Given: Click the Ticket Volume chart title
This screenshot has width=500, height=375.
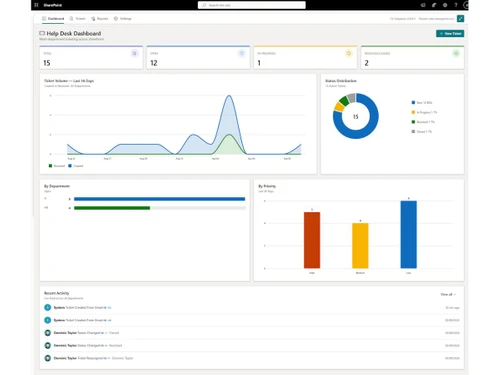Looking at the screenshot, I should tap(69, 81).
